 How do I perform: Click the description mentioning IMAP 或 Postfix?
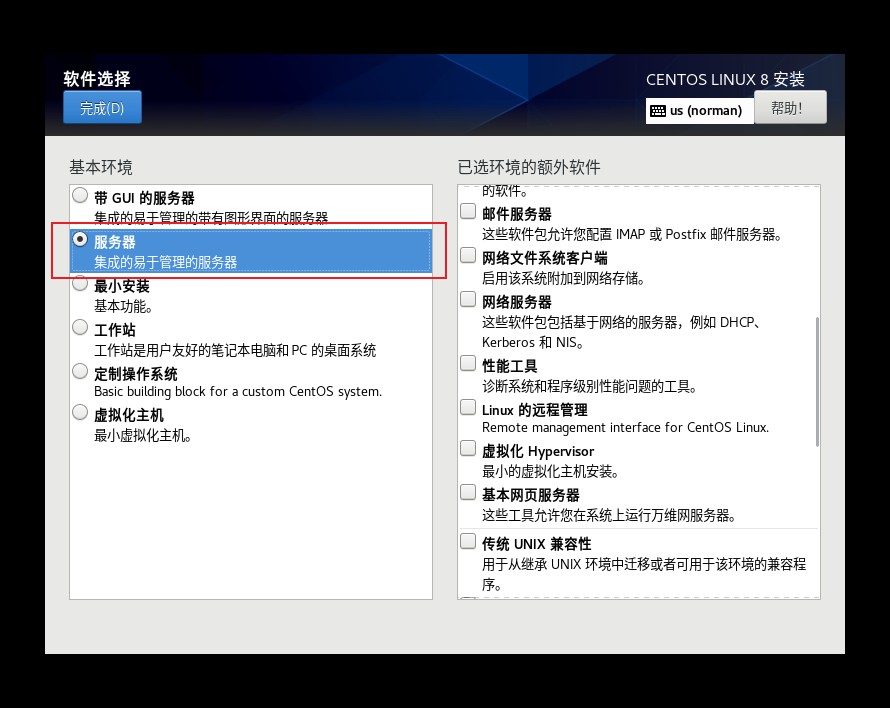pyautogui.click(x=632, y=234)
